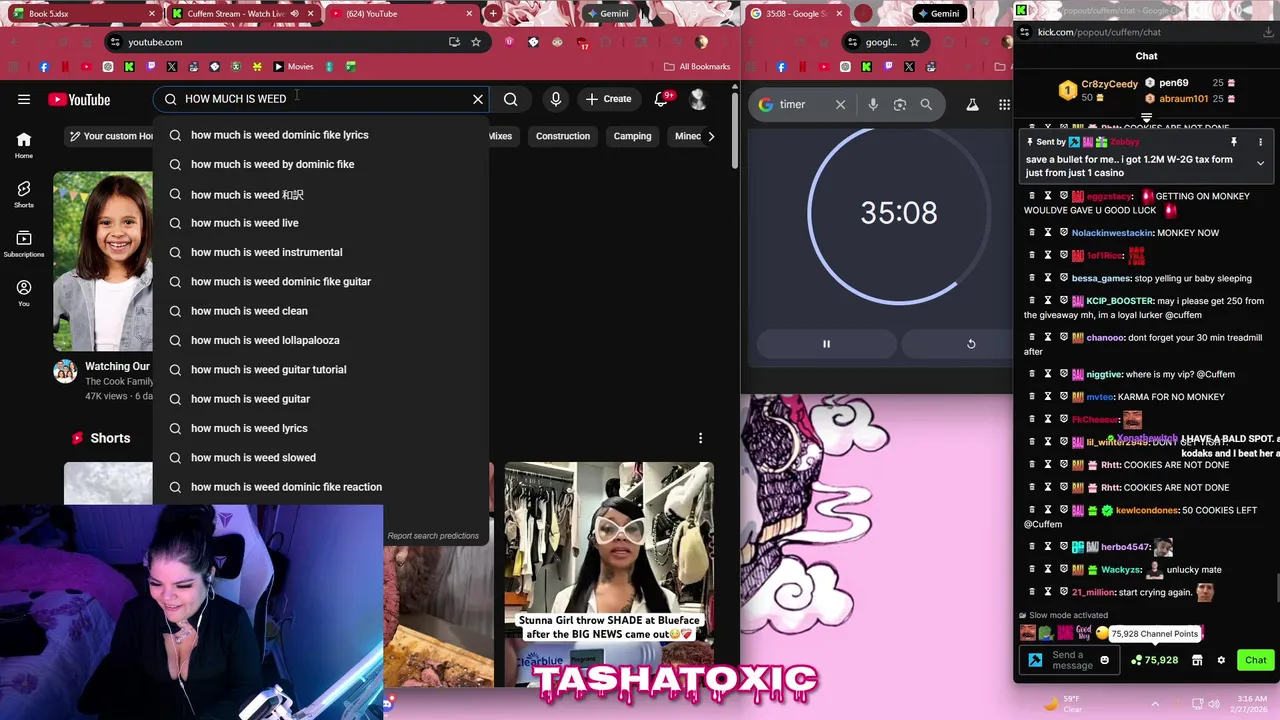Image resolution: width=1280 pixels, height=720 pixels.
Task: Open YouTube notifications bell
Action: tap(661, 99)
